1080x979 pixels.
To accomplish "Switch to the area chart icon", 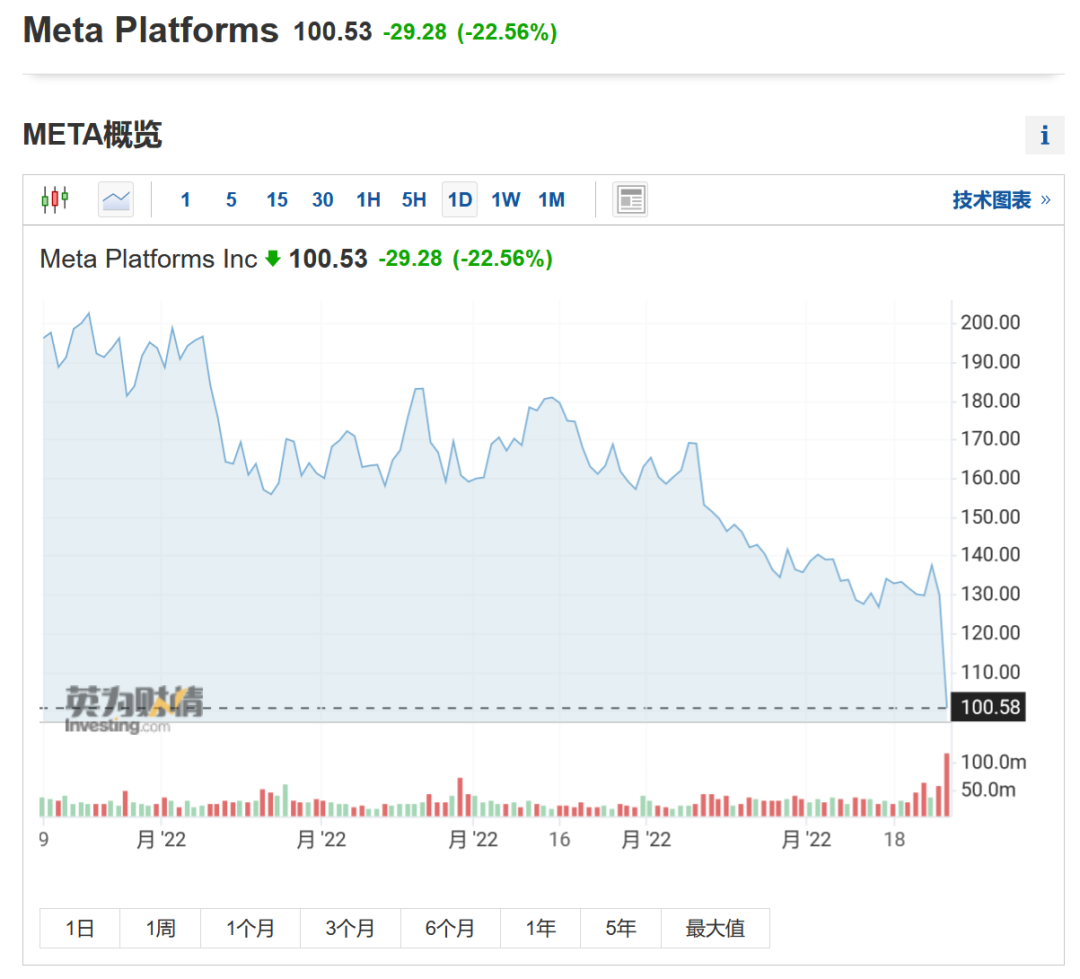I will coord(116,199).
